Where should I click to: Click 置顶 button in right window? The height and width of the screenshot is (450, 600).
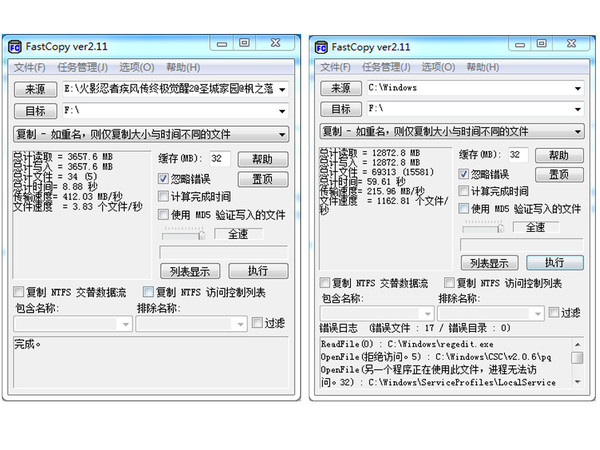tap(559, 174)
